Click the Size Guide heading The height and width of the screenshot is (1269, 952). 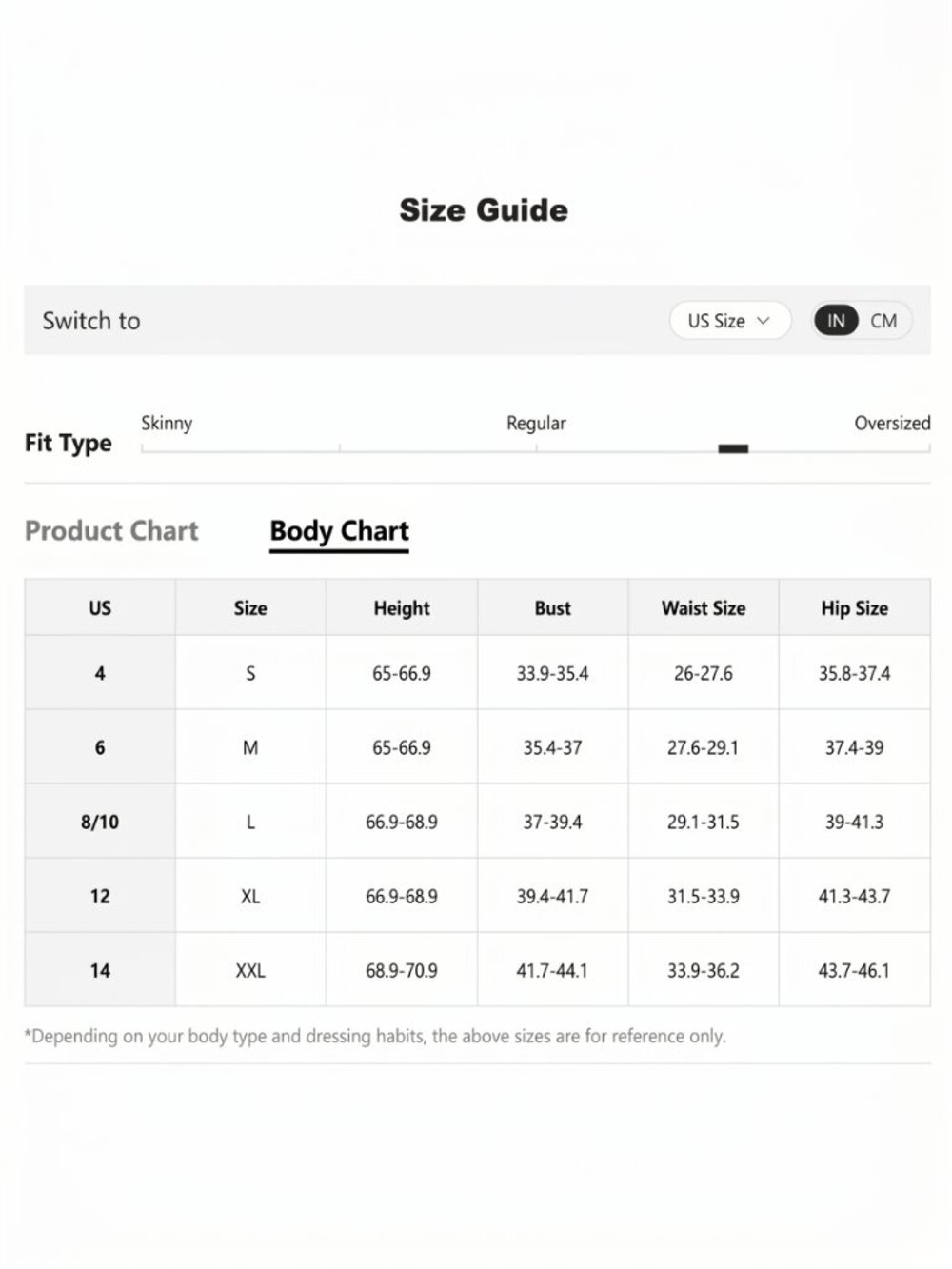[484, 210]
